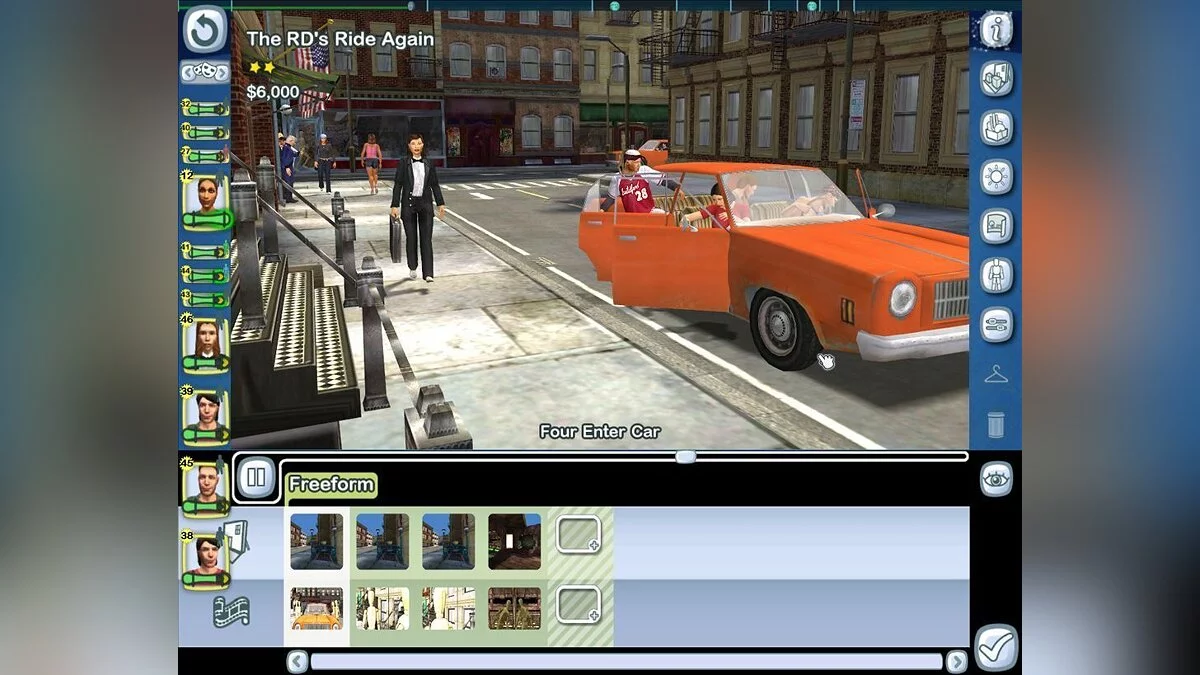
Task: Select the dark interior set thumbnail
Action: tap(514, 542)
